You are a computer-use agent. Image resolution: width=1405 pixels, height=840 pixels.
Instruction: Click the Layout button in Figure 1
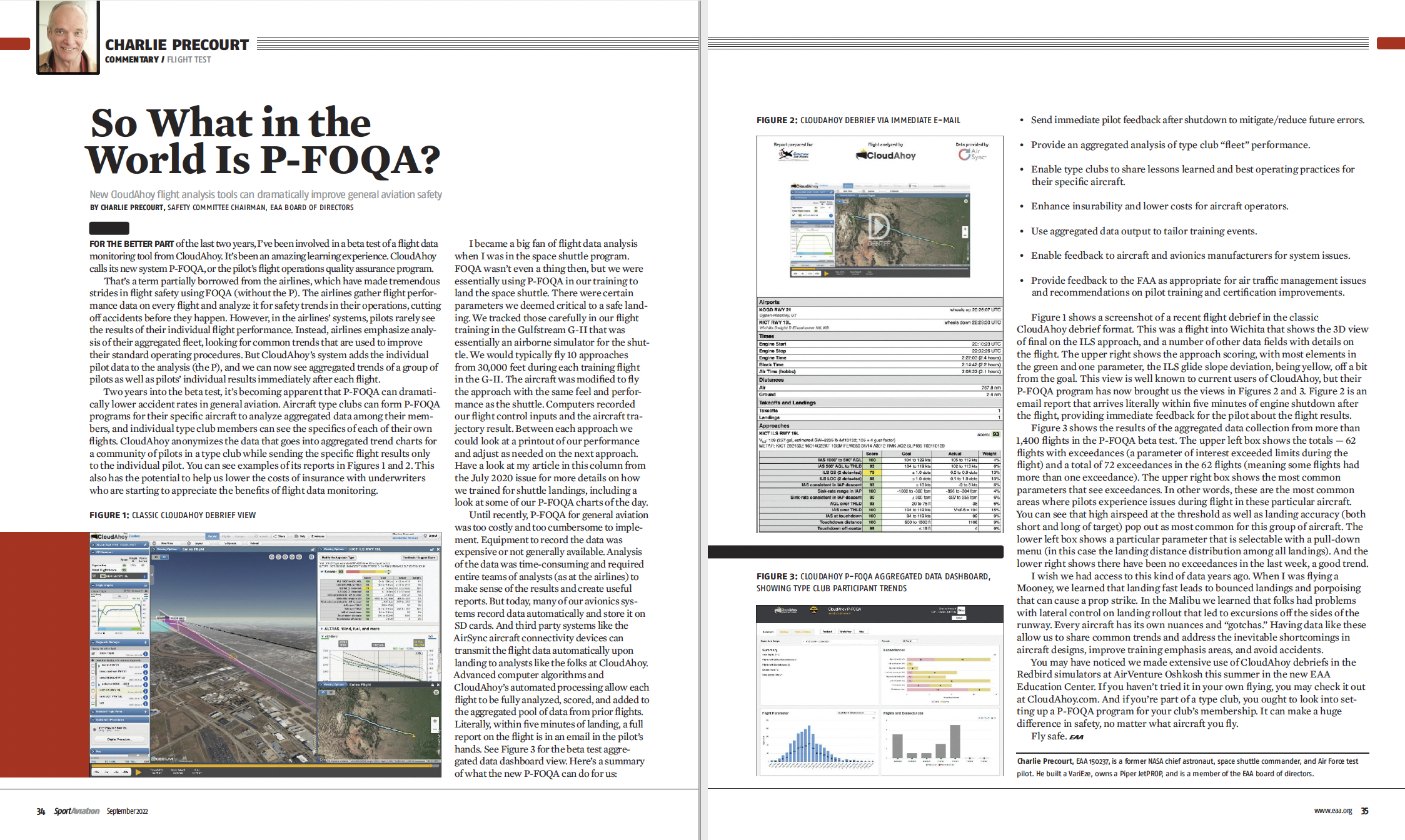pyautogui.click(x=198, y=543)
